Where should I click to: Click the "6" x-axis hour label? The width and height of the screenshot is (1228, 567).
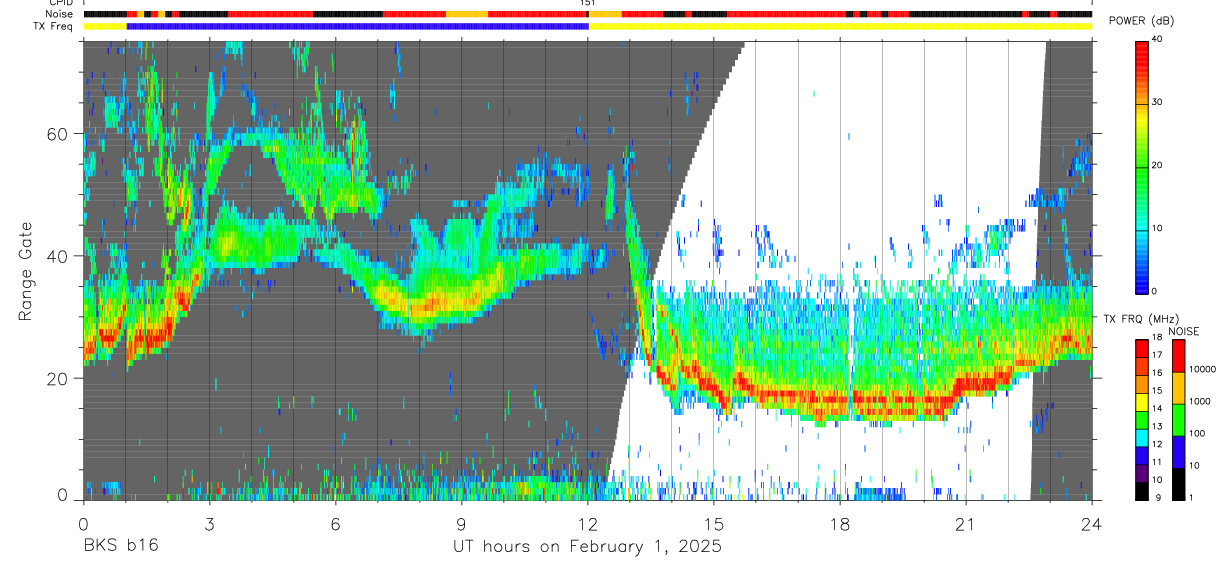pyautogui.click(x=335, y=524)
